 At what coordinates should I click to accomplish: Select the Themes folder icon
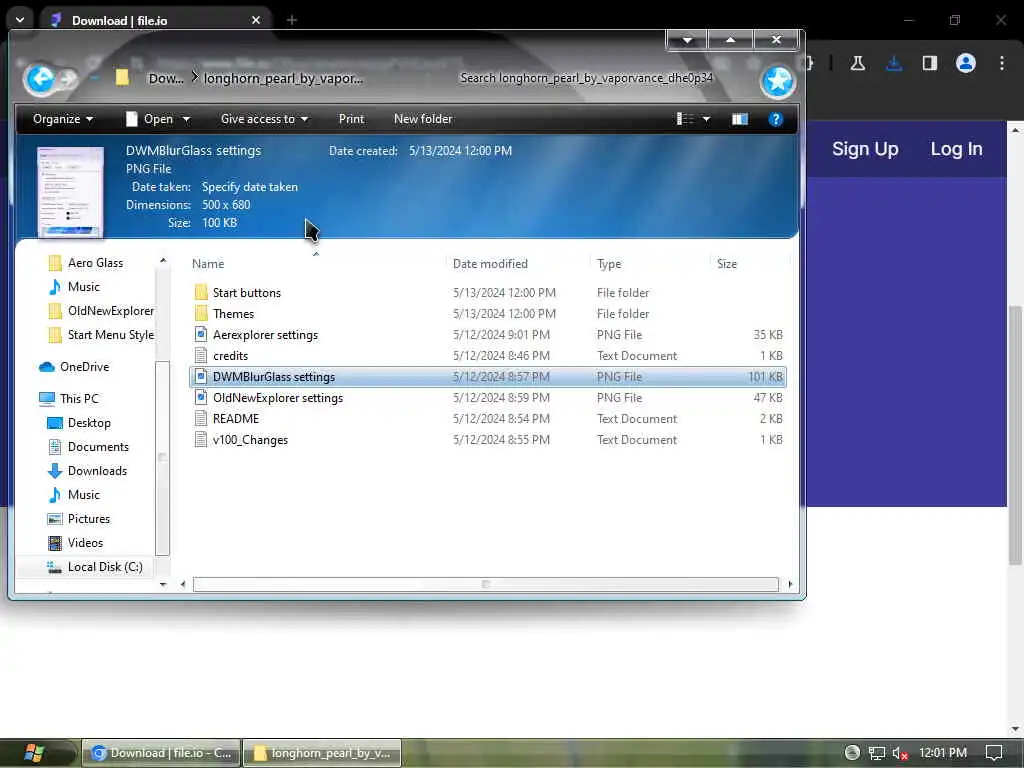point(201,313)
